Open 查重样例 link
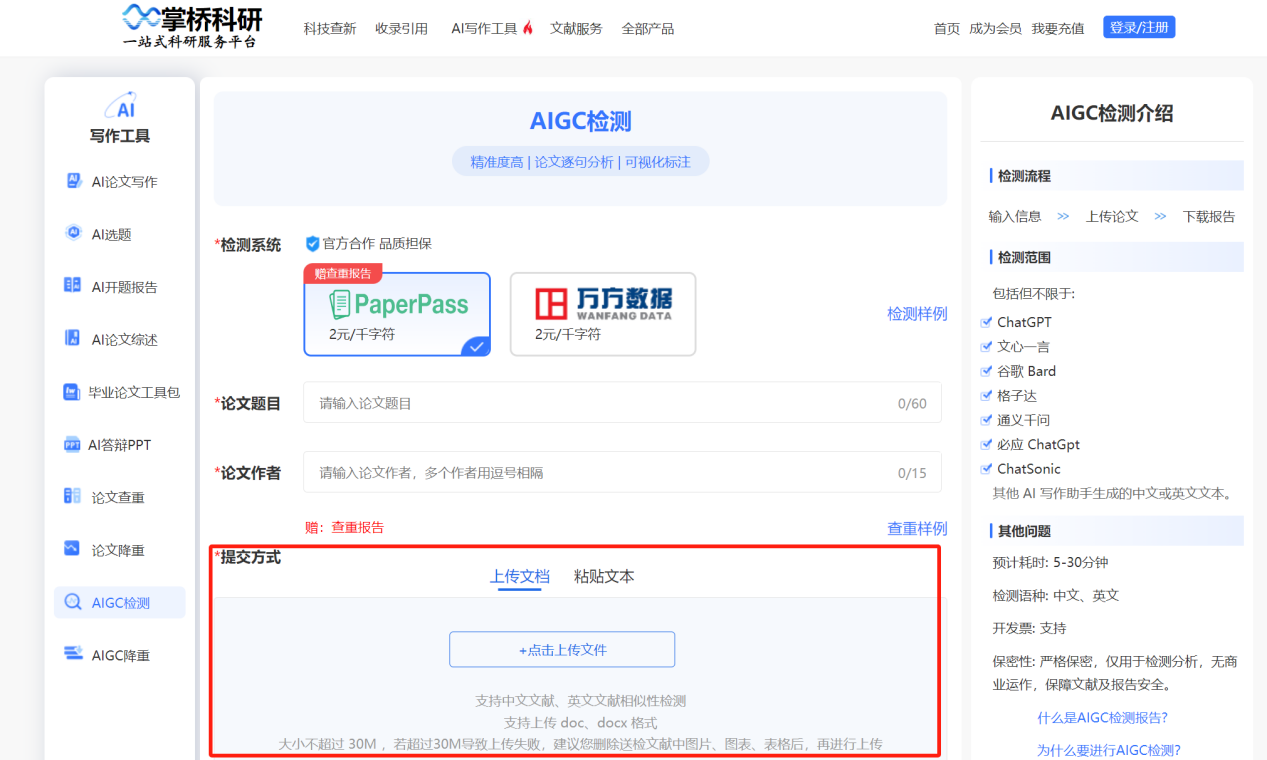 click(x=917, y=528)
